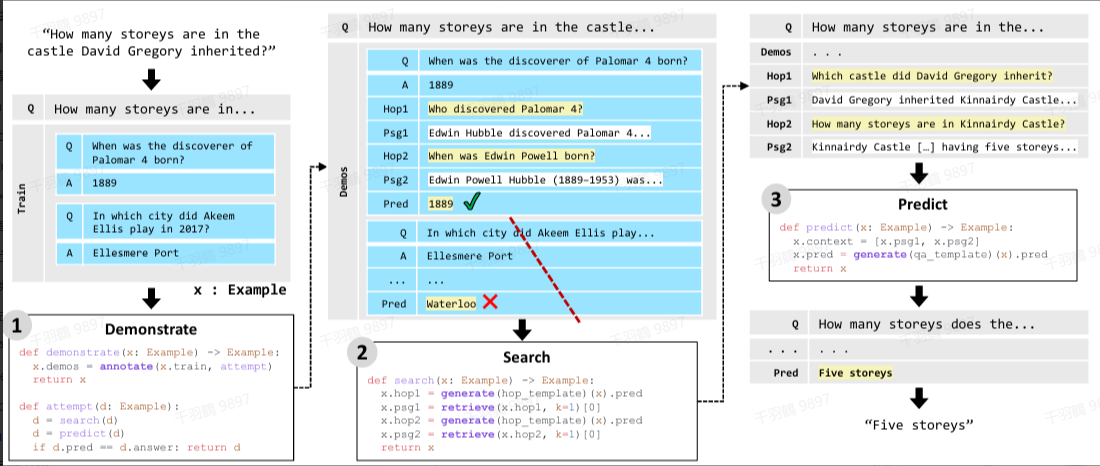Image resolution: width=1100 pixels, height=466 pixels.
Task: Click highlighted 'Who discovered Palomar 4?'
Action: [x=505, y=109]
